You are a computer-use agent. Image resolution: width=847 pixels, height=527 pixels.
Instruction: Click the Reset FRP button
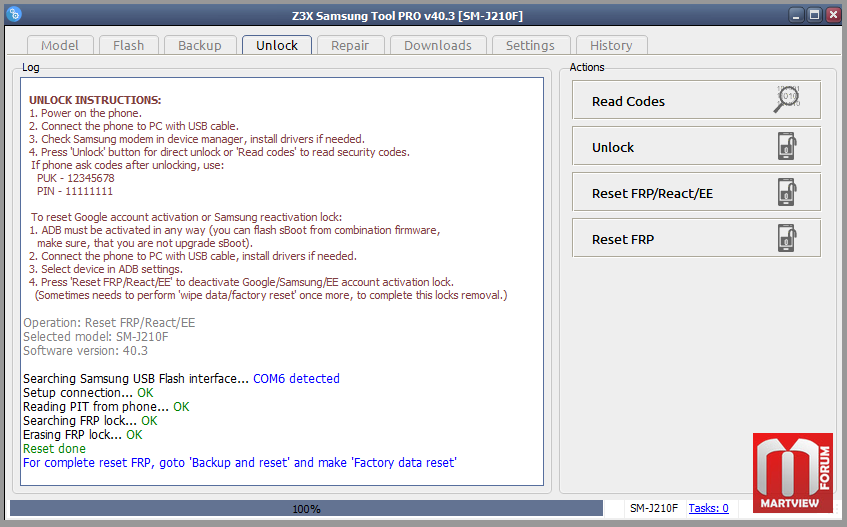pos(696,238)
